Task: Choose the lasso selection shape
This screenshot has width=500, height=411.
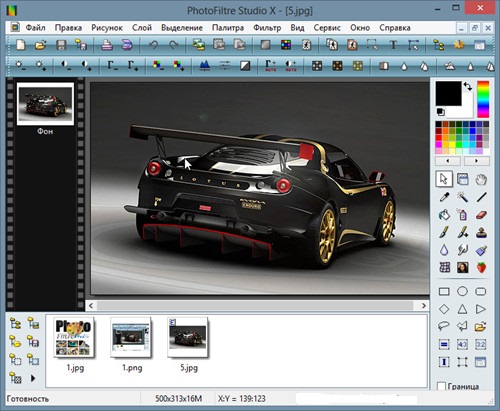Action: click(444, 326)
